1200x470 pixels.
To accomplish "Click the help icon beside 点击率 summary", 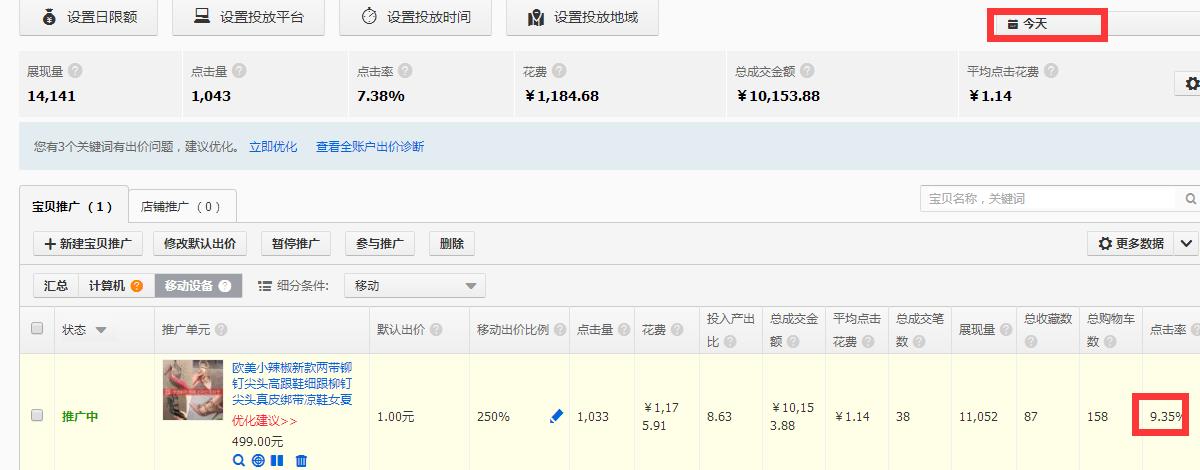I will click(x=405, y=72).
